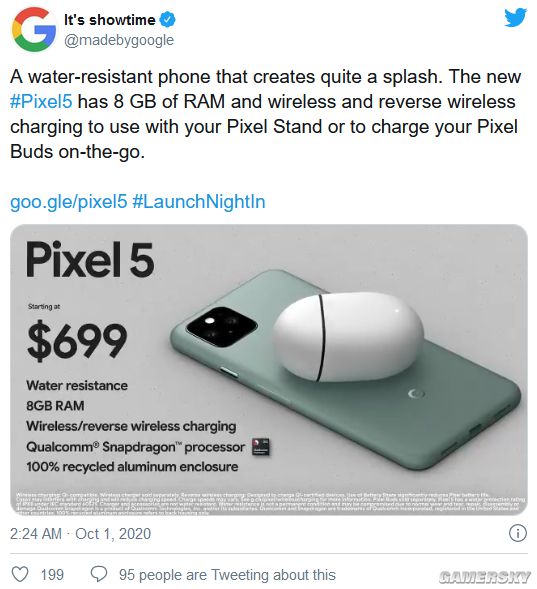Click the 199 likes count

point(52,575)
